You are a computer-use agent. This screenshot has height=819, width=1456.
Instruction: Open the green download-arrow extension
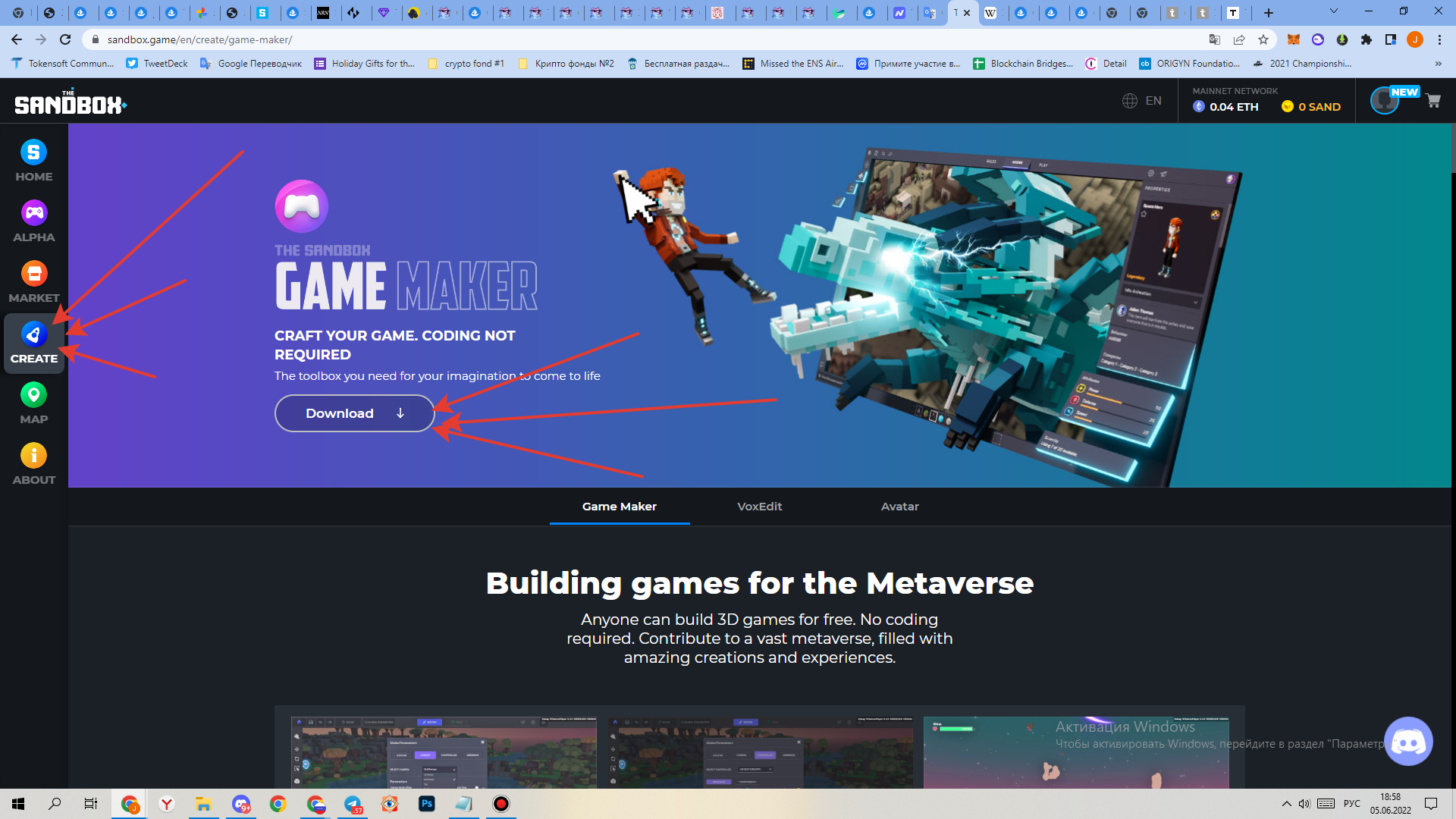tap(1342, 39)
